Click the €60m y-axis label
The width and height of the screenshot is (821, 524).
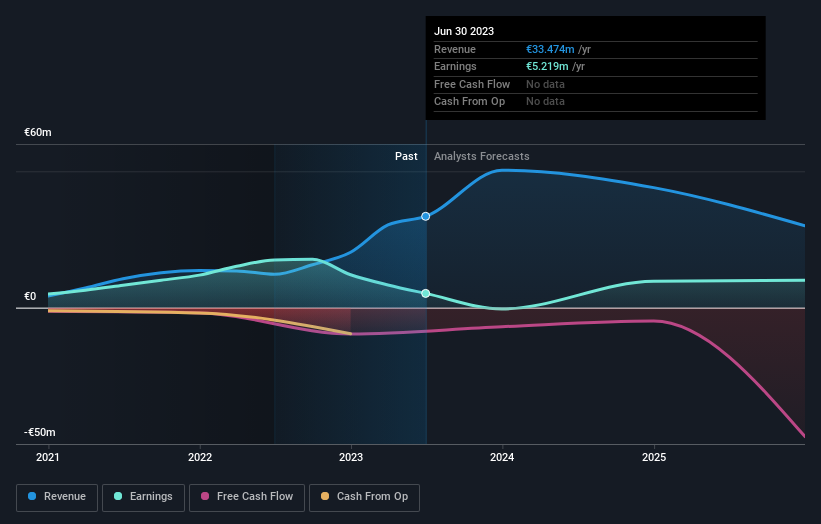(38, 132)
